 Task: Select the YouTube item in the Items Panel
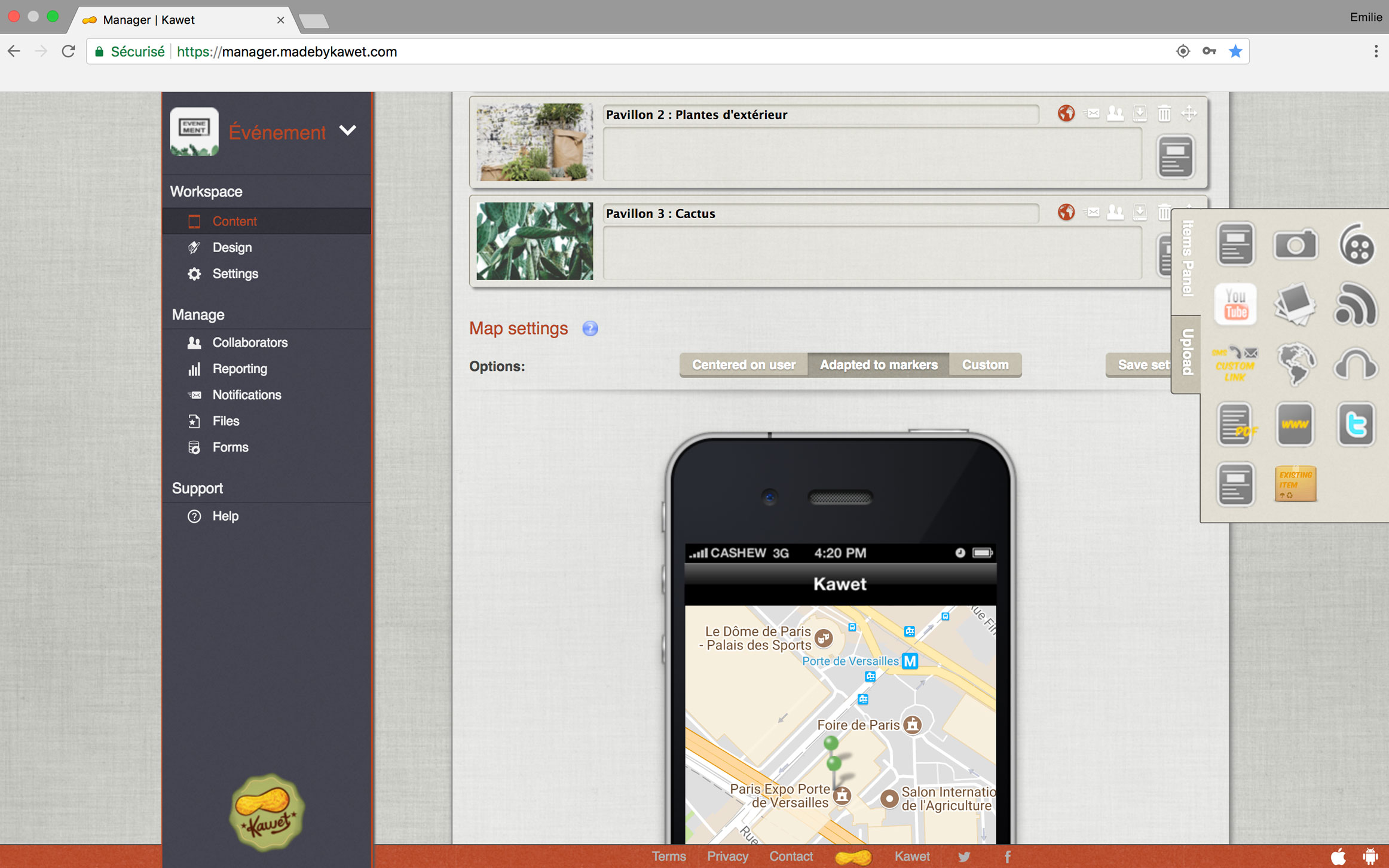1235,305
